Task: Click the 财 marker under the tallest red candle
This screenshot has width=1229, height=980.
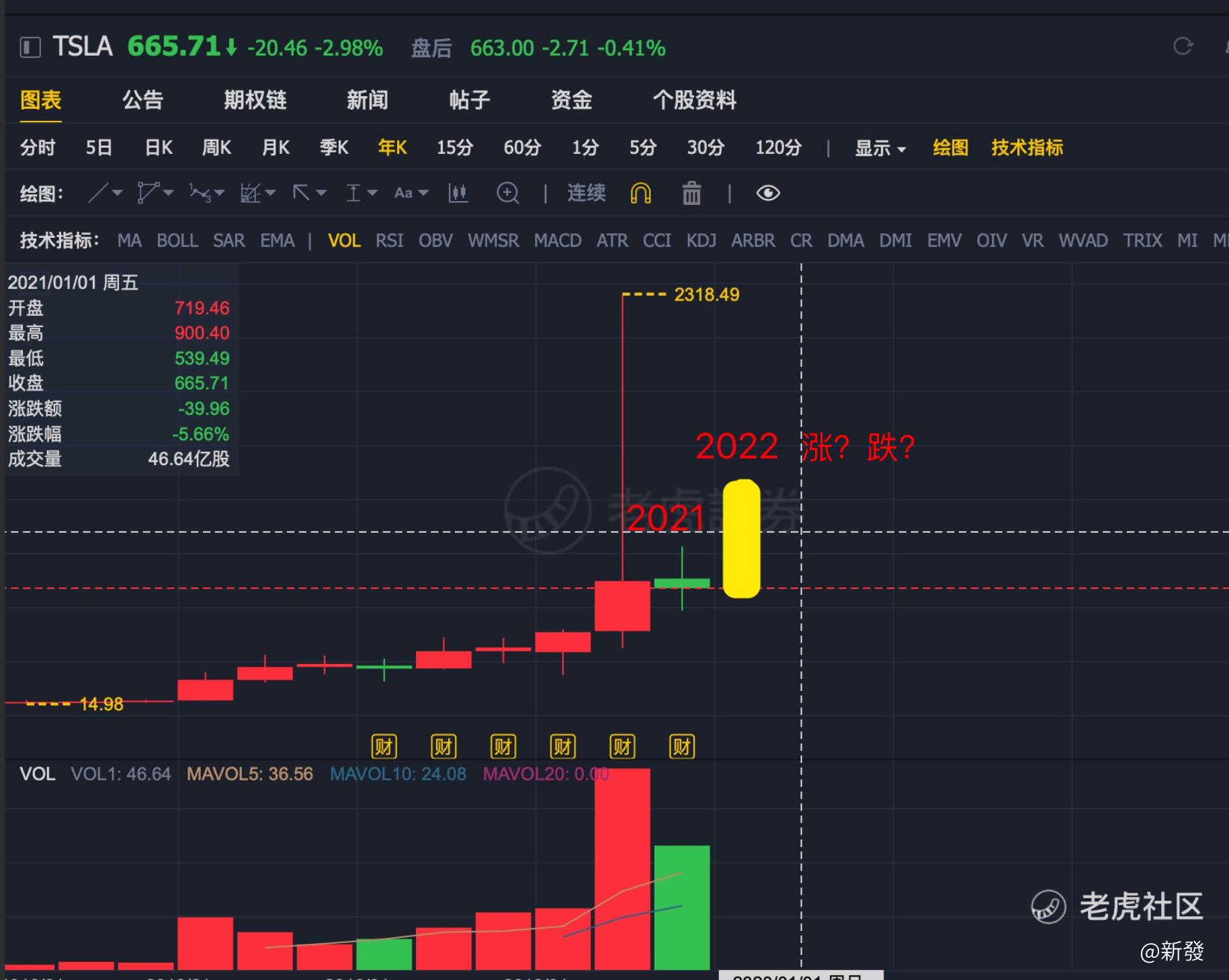Action: [x=622, y=746]
